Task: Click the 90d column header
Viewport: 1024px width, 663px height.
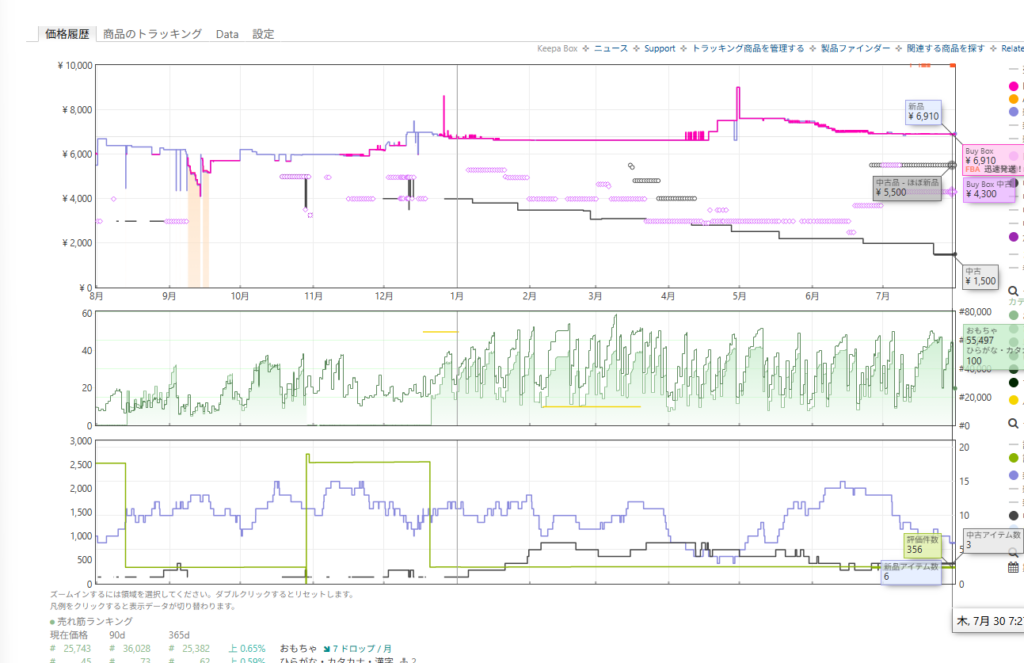Action: [118, 635]
